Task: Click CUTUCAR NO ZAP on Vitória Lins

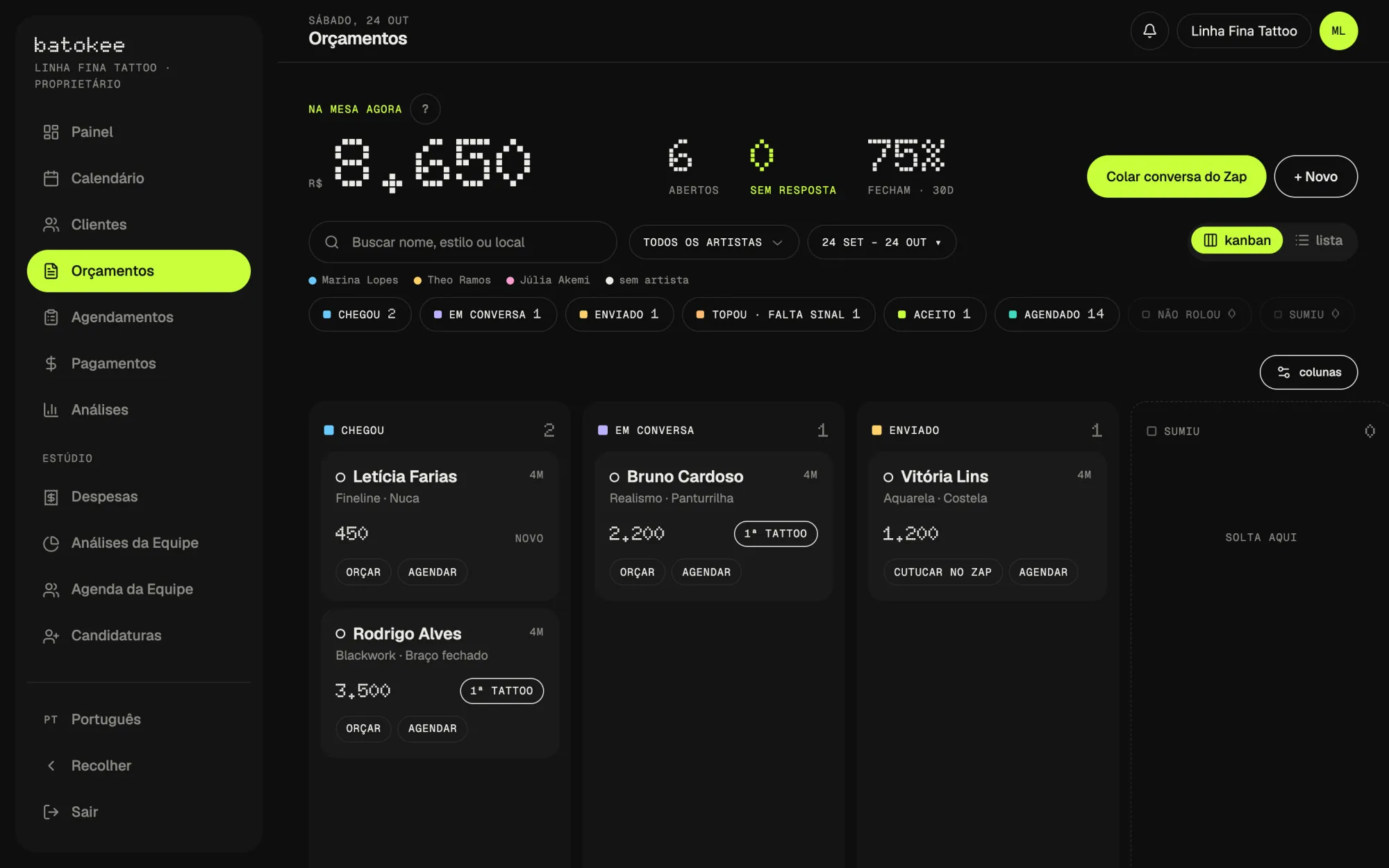Action: (x=942, y=572)
